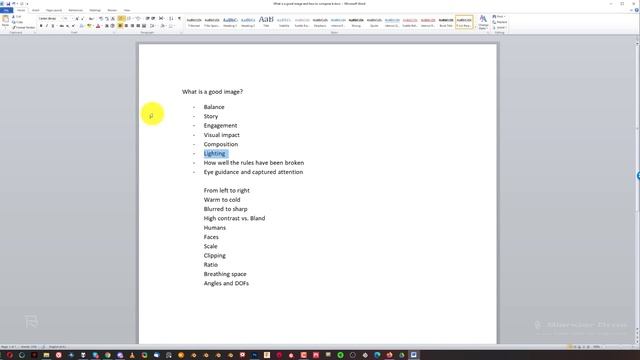Switch to the View tab

point(127,10)
